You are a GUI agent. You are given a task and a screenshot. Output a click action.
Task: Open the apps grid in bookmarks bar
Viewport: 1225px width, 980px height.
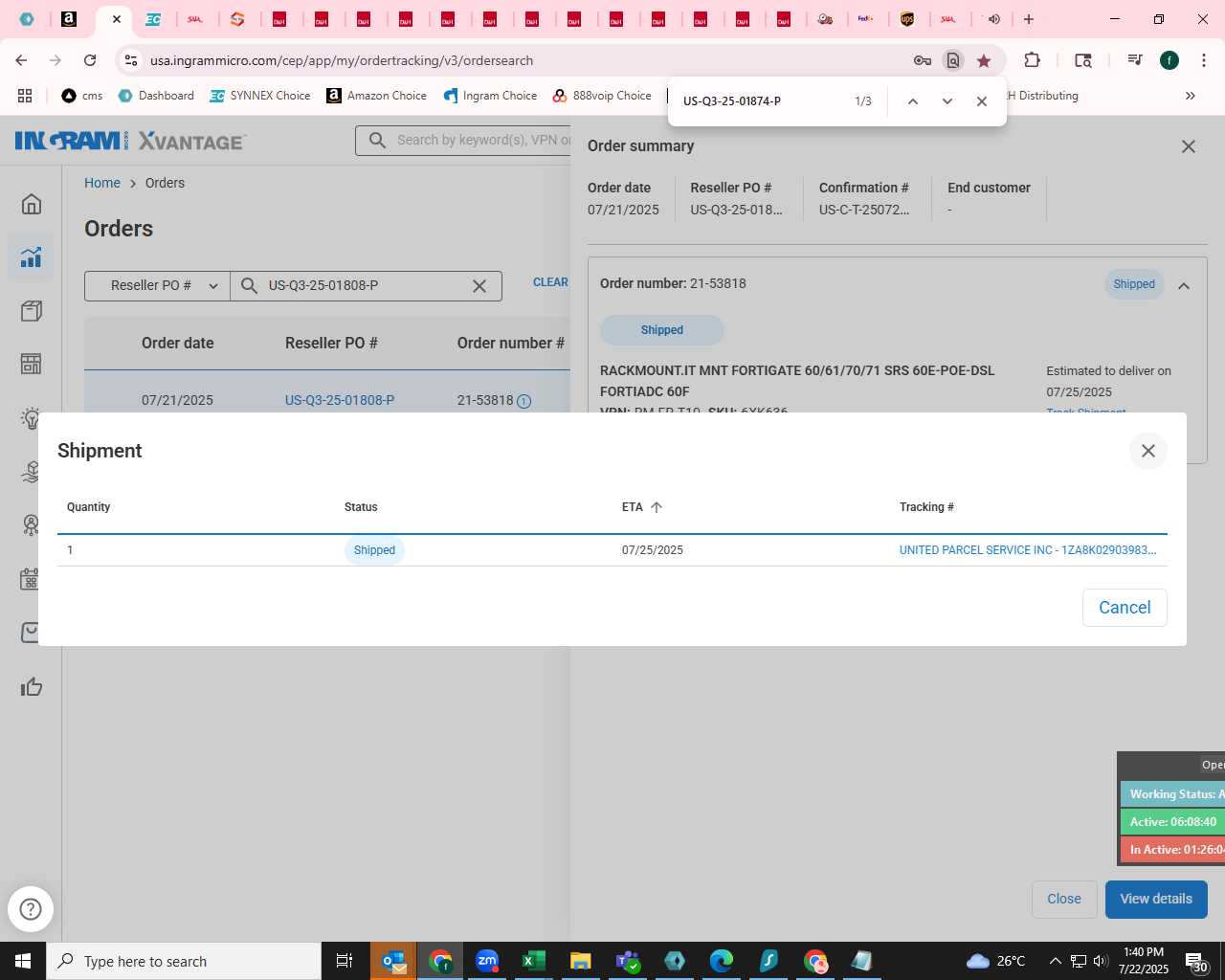(x=25, y=96)
